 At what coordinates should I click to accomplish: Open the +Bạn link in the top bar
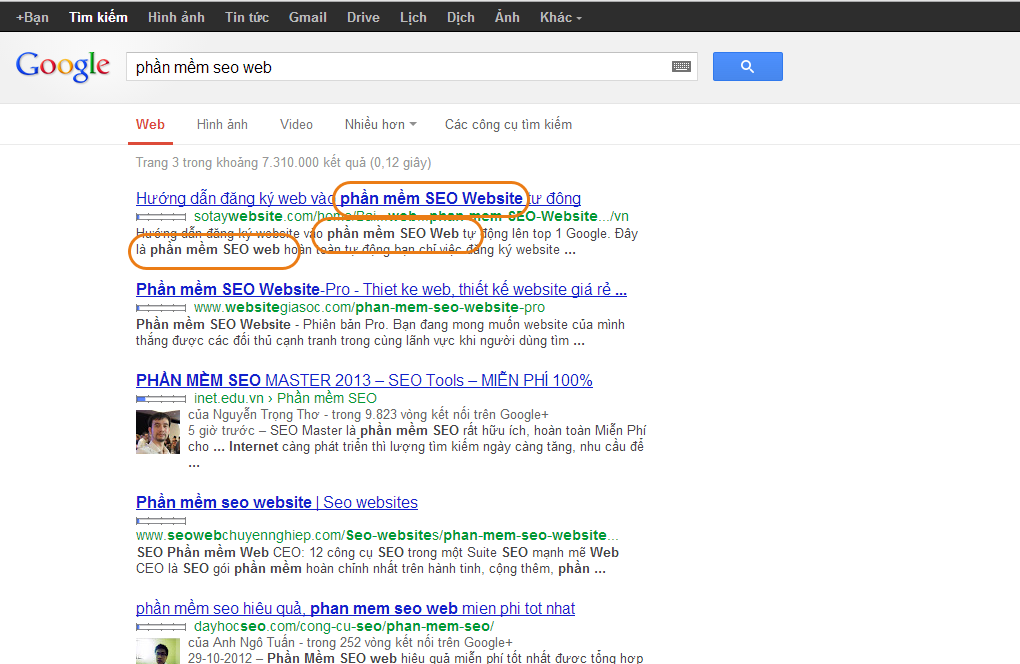point(33,18)
